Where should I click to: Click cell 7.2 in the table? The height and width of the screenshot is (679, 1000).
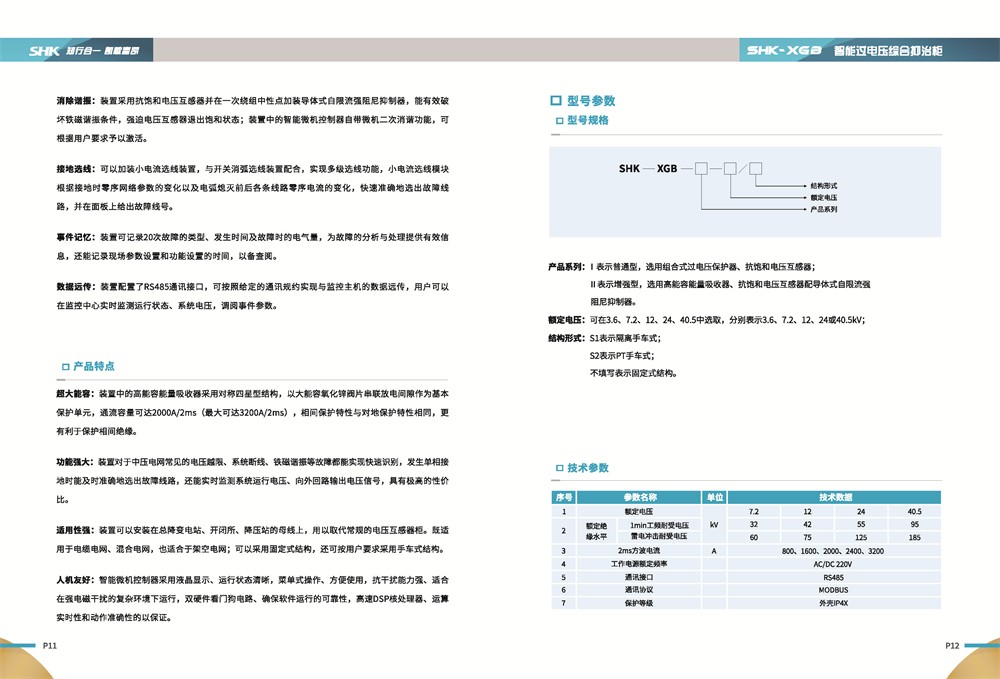click(x=754, y=511)
